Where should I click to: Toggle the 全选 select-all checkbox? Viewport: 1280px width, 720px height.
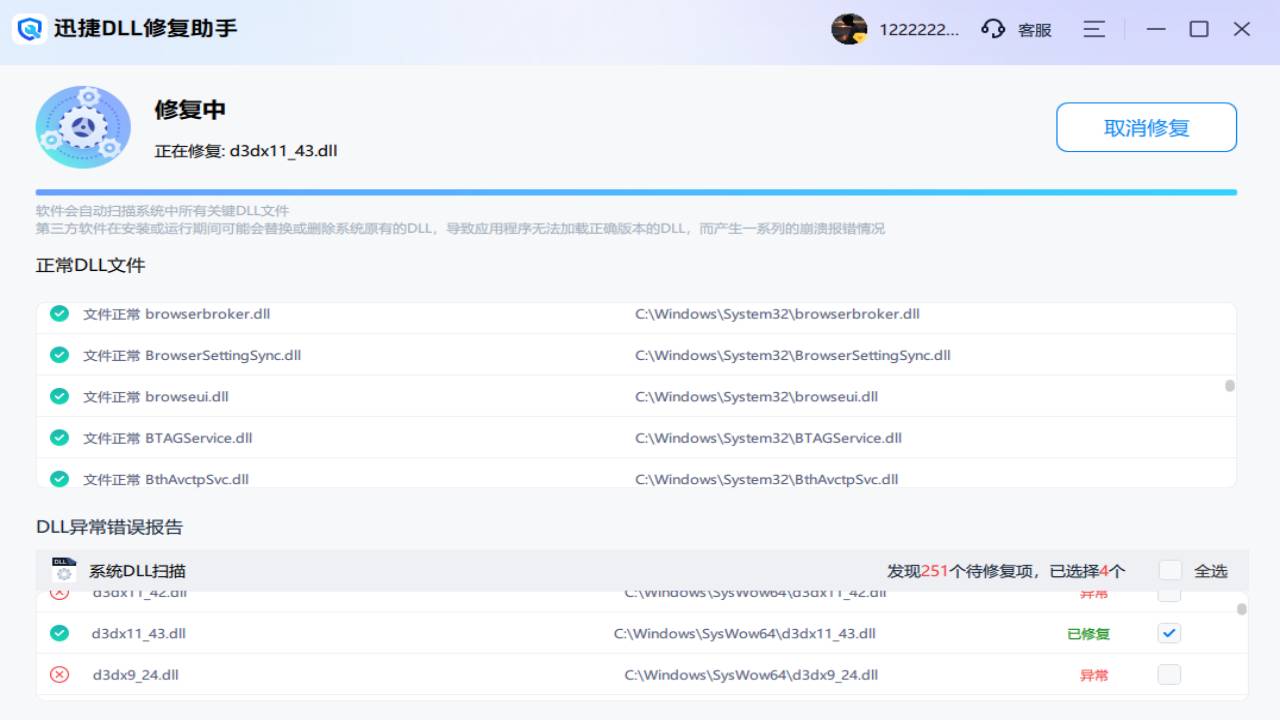1170,570
